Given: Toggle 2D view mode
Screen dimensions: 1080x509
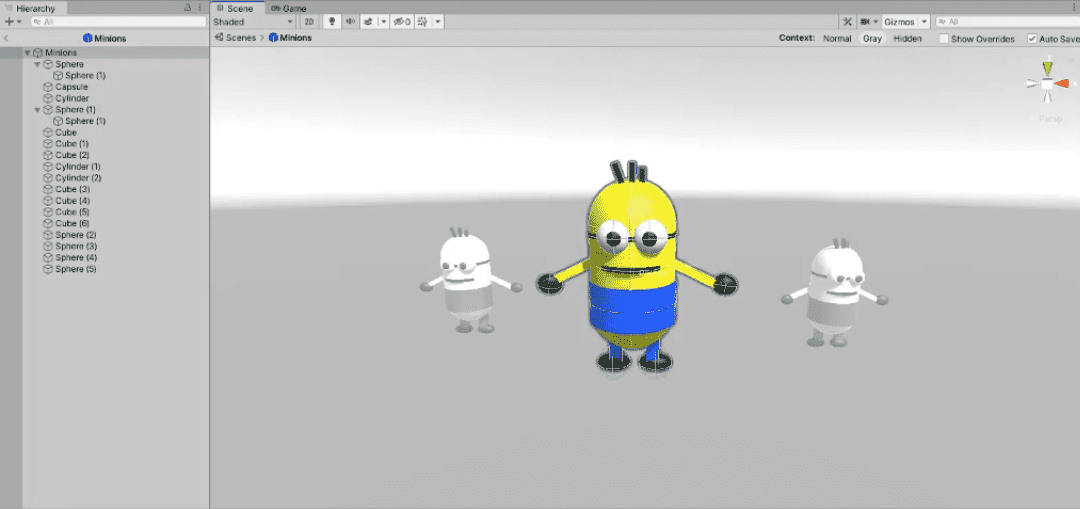Looking at the screenshot, I should click(309, 22).
